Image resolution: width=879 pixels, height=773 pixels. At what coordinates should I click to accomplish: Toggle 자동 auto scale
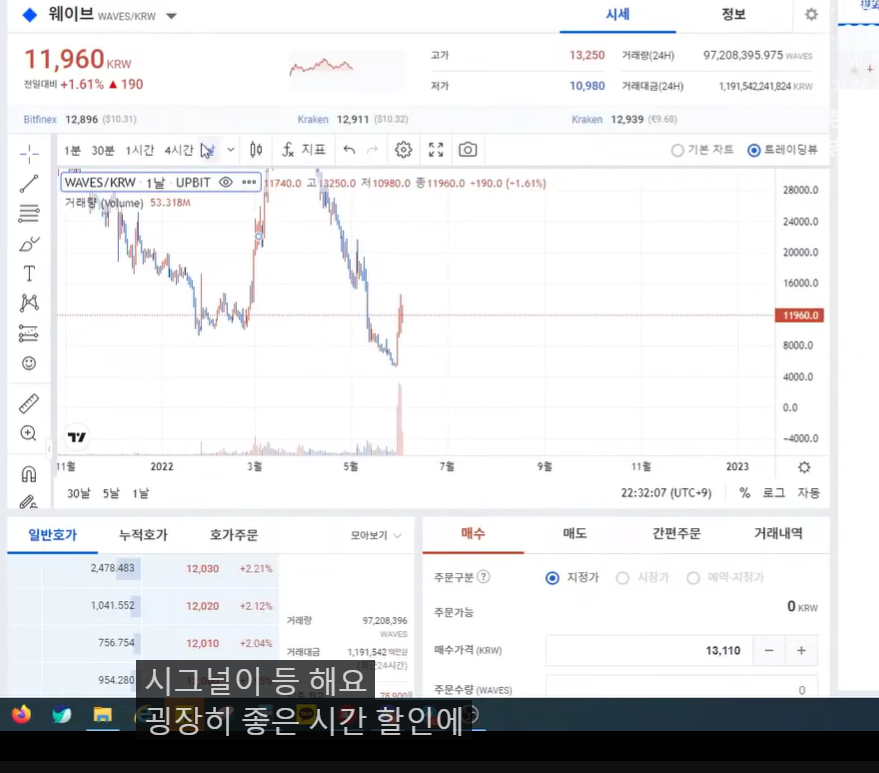click(x=808, y=493)
